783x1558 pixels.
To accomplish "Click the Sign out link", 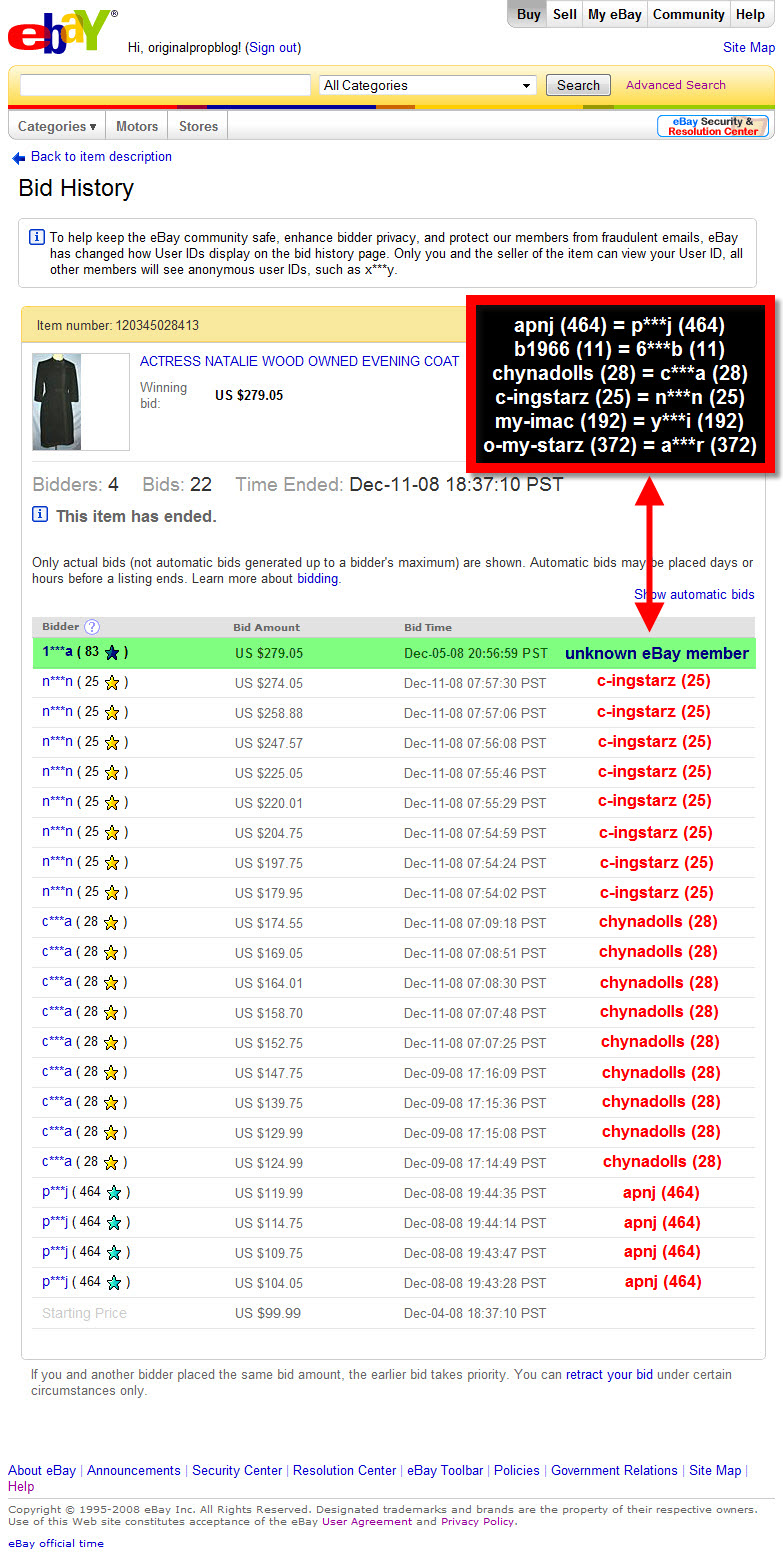I will [x=273, y=48].
